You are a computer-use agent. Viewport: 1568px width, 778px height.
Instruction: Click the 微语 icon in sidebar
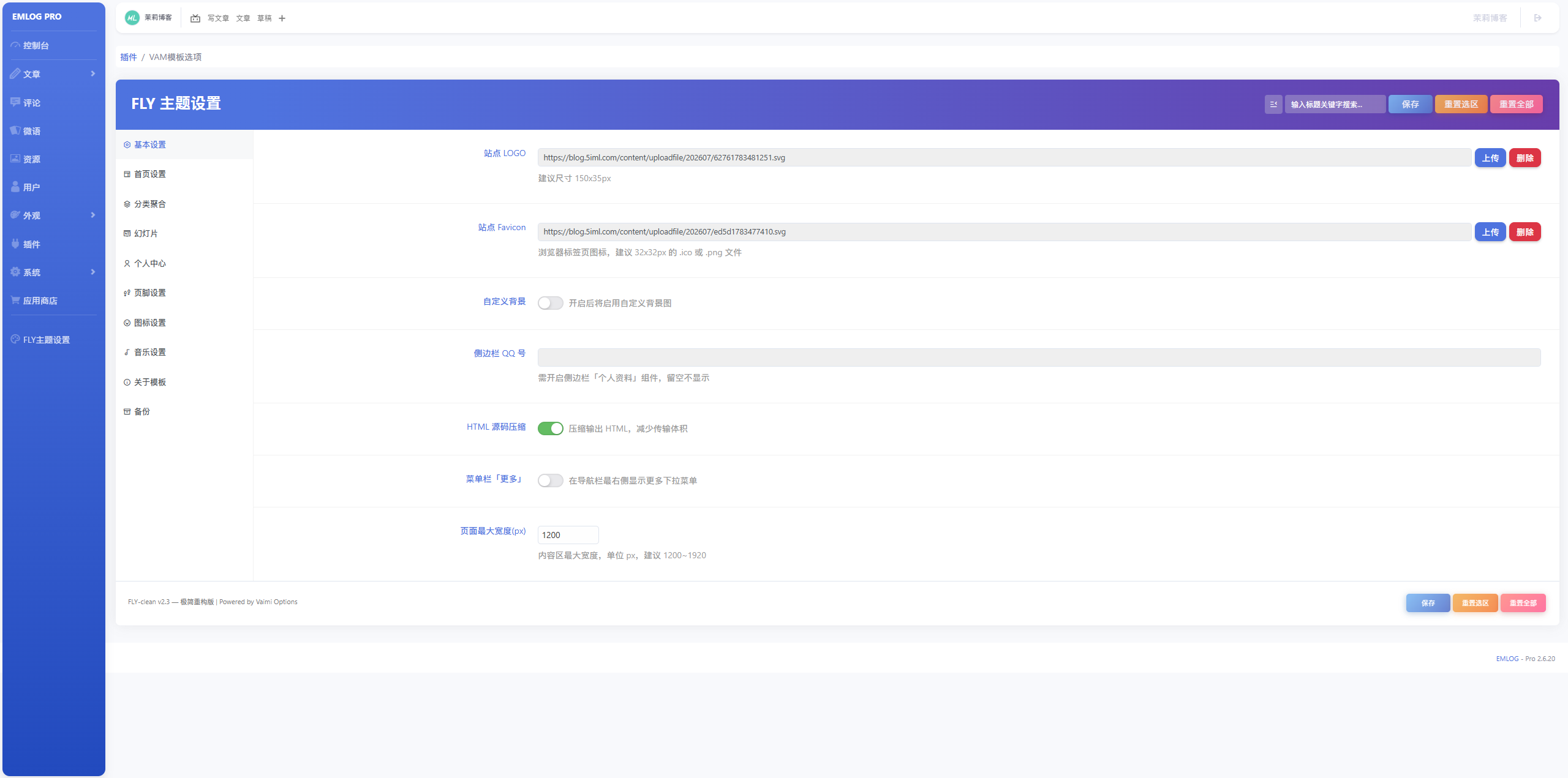pyautogui.click(x=15, y=130)
